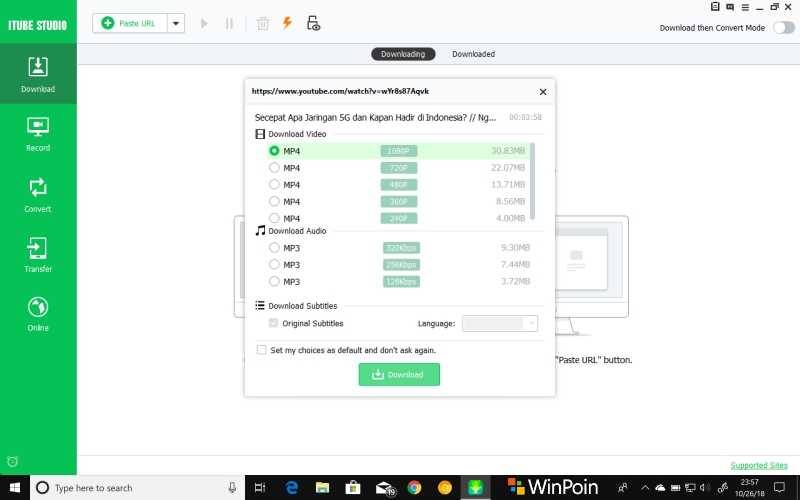Switch to the Downloading tab
Viewport: 800px width, 500px height.
(403, 54)
